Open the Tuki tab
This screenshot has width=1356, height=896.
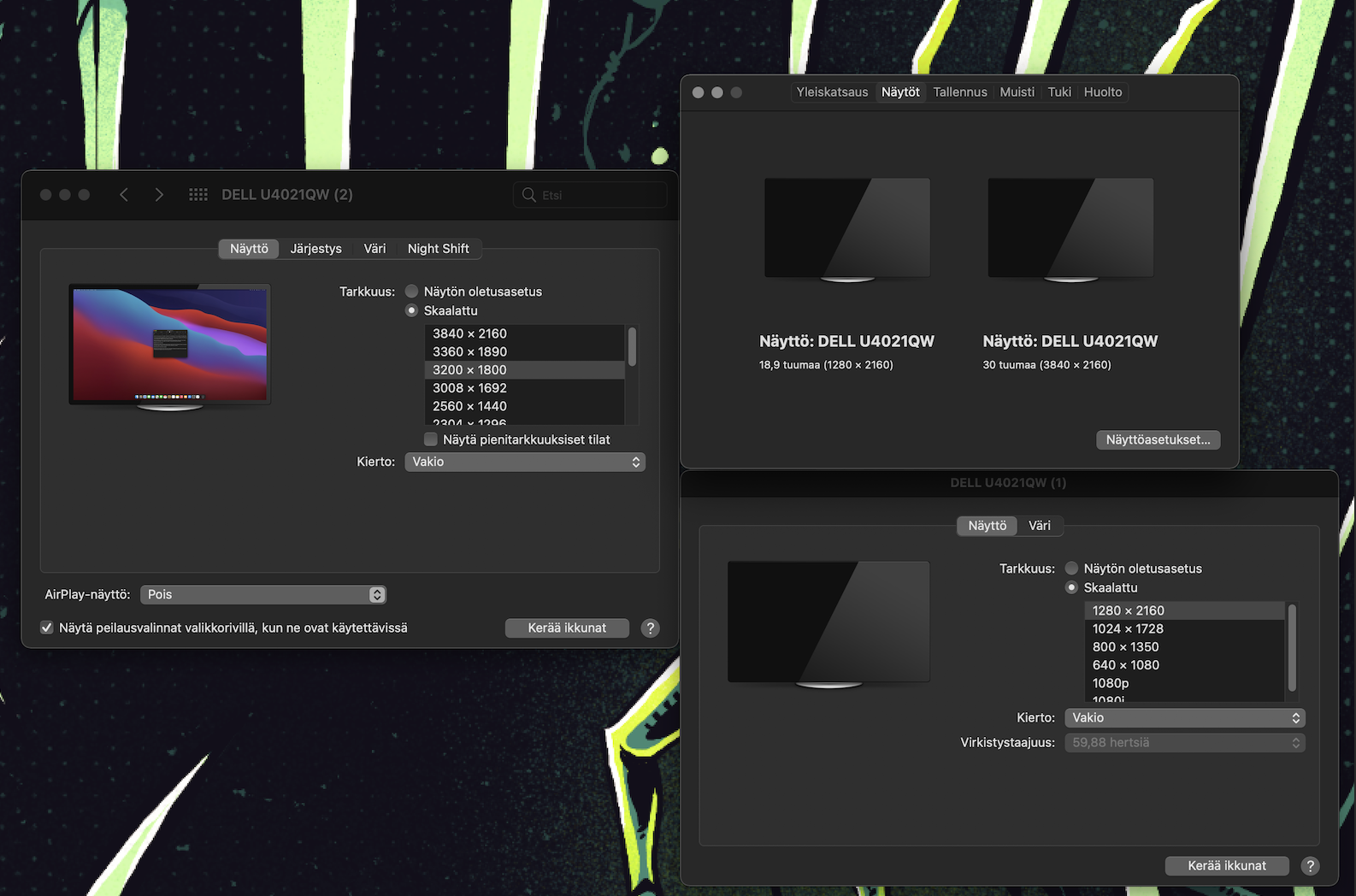coord(1059,92)
